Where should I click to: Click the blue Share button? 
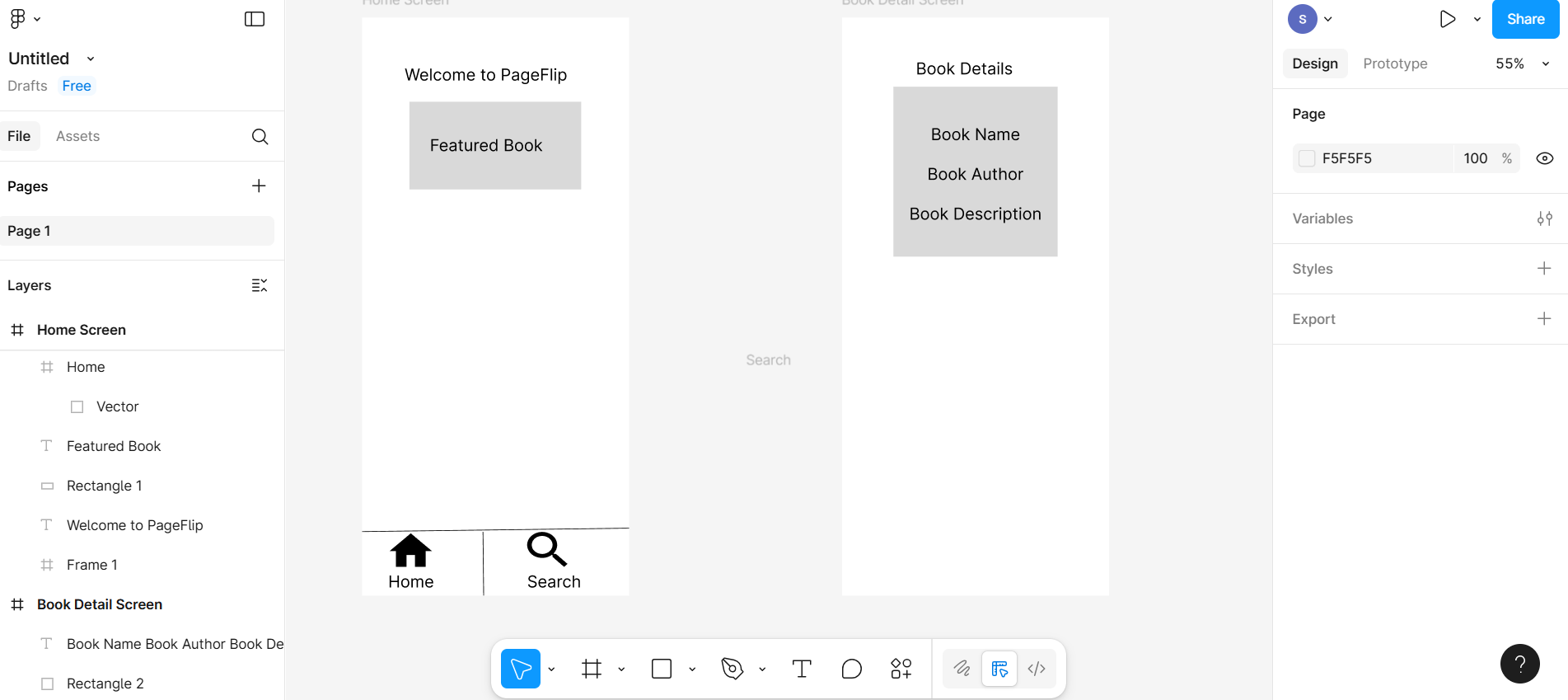coord(1525,19)
